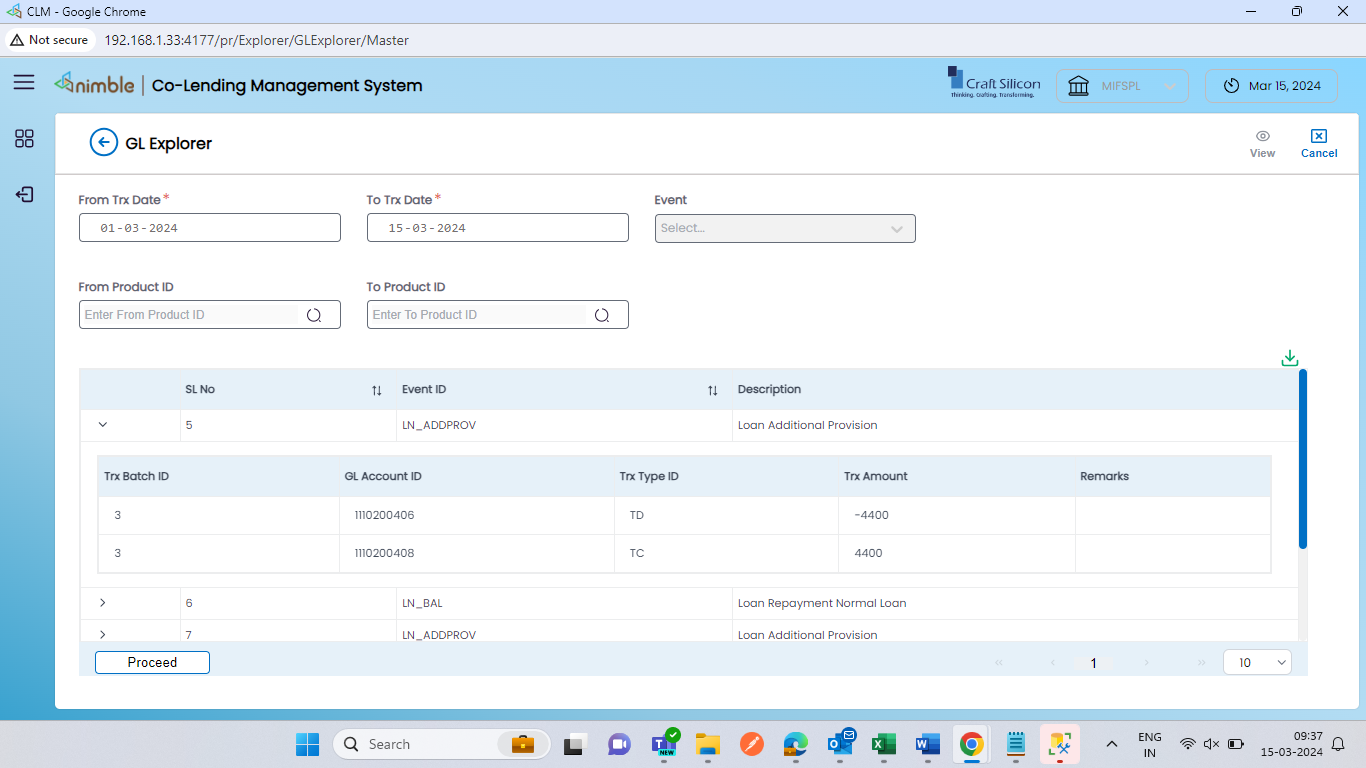Click the View eye icon
Screen dimensions: 1366x768
click(x=1263, y=136)
